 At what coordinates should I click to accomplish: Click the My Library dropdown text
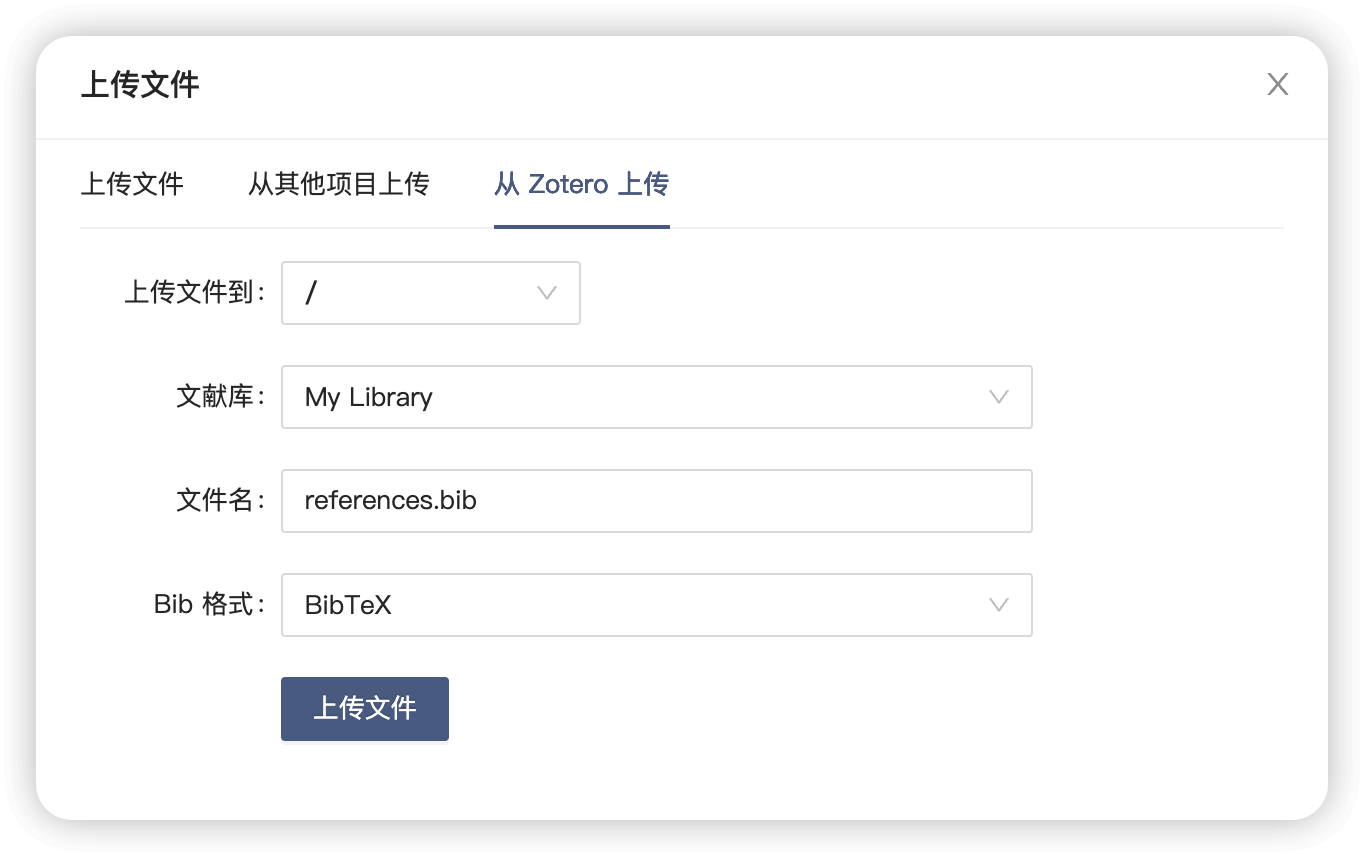[368, 397]
